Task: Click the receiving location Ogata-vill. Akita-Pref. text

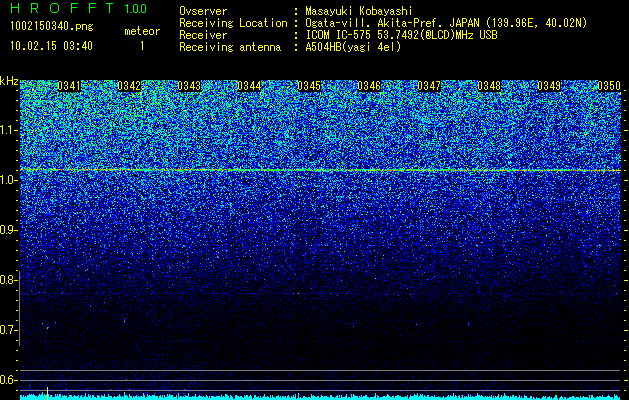Action: (x=446, y=23)
